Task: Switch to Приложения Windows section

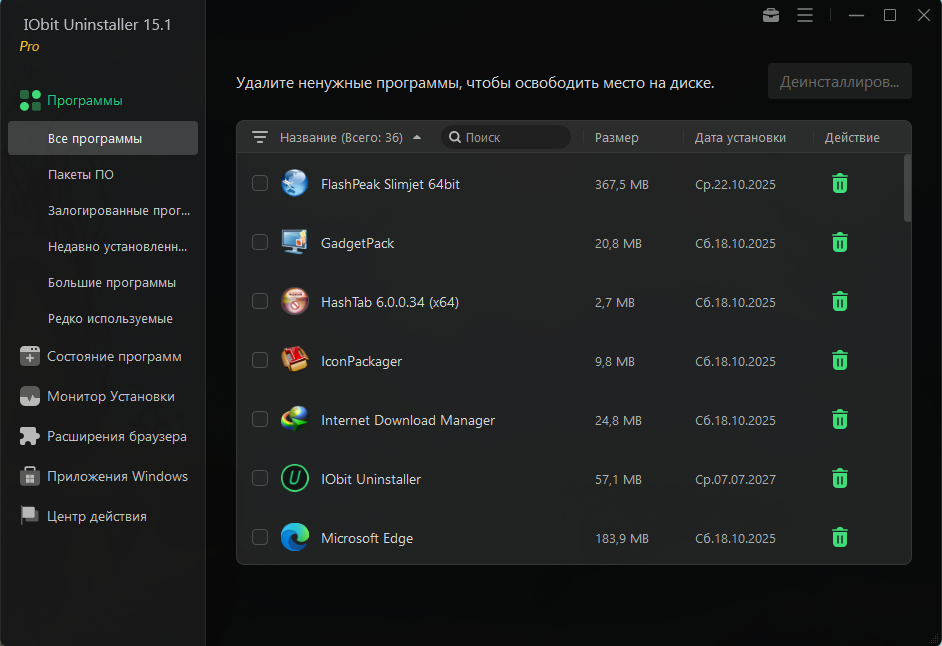Action: [x=117, y=477]
